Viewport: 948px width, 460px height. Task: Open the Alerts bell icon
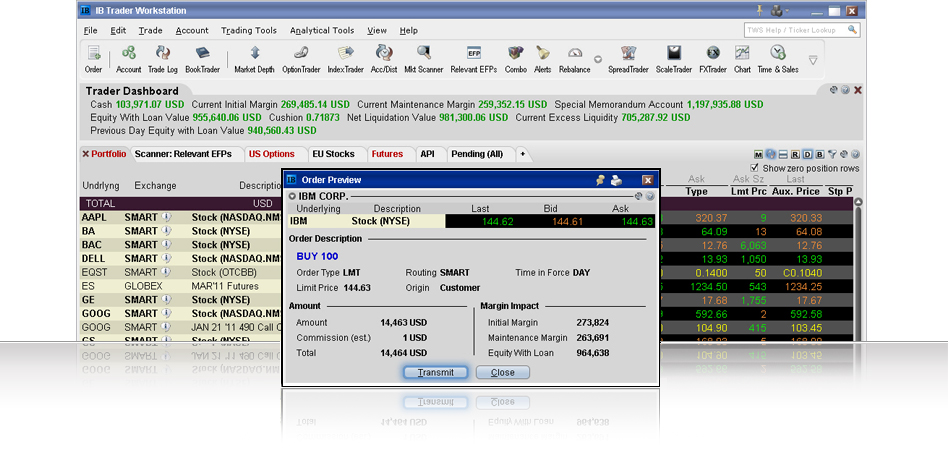542,59
